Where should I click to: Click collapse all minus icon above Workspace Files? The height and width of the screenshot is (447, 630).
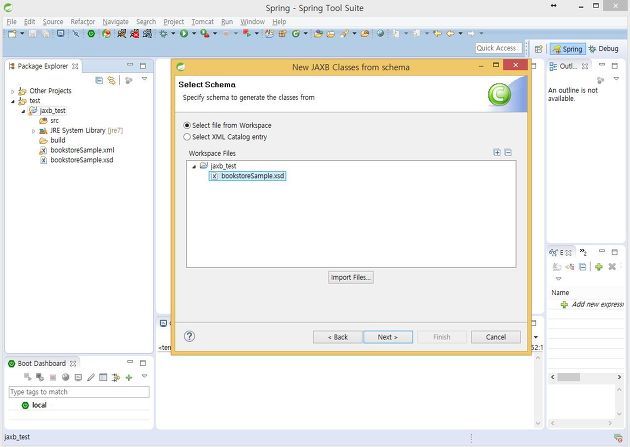[x=508, y=152]
